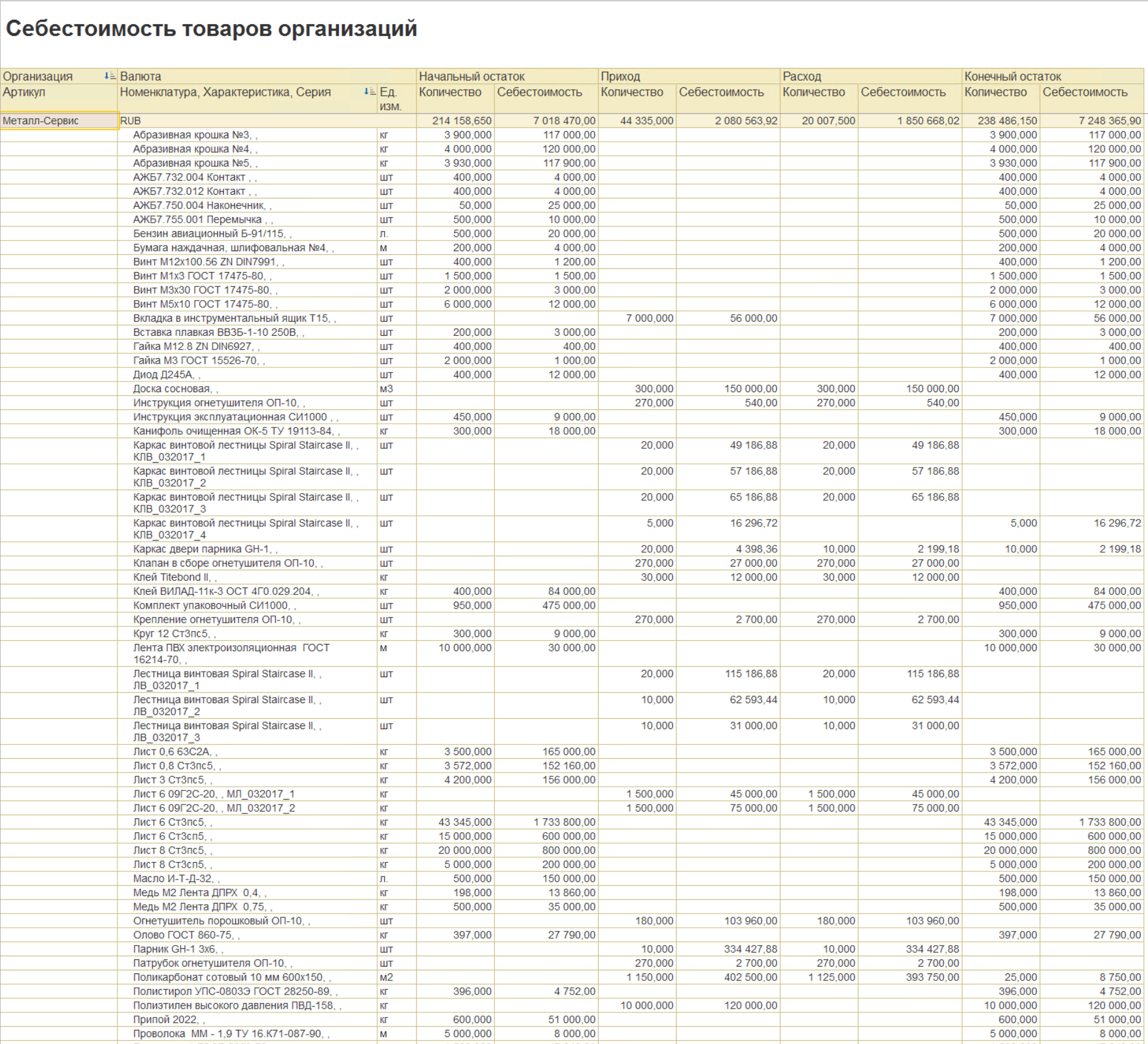Select the Металл-Сервис organization cell

[x=59, y=121]
